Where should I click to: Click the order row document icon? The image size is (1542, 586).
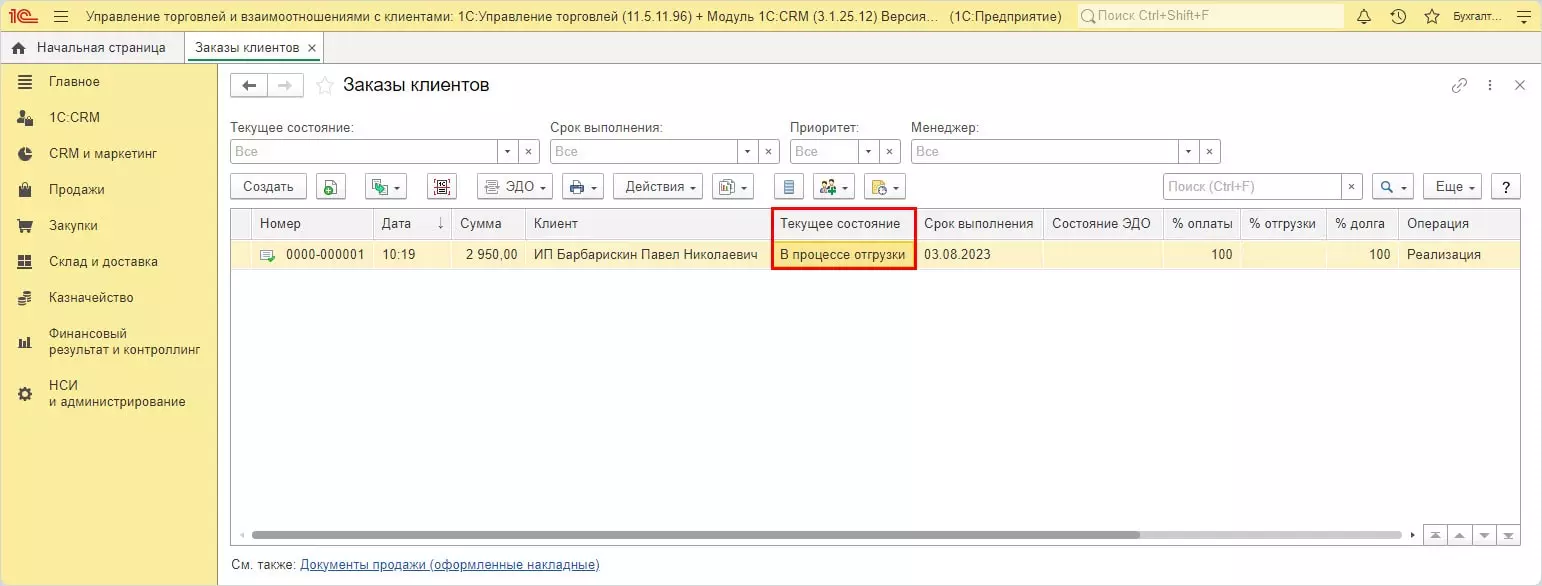(267, 255)
